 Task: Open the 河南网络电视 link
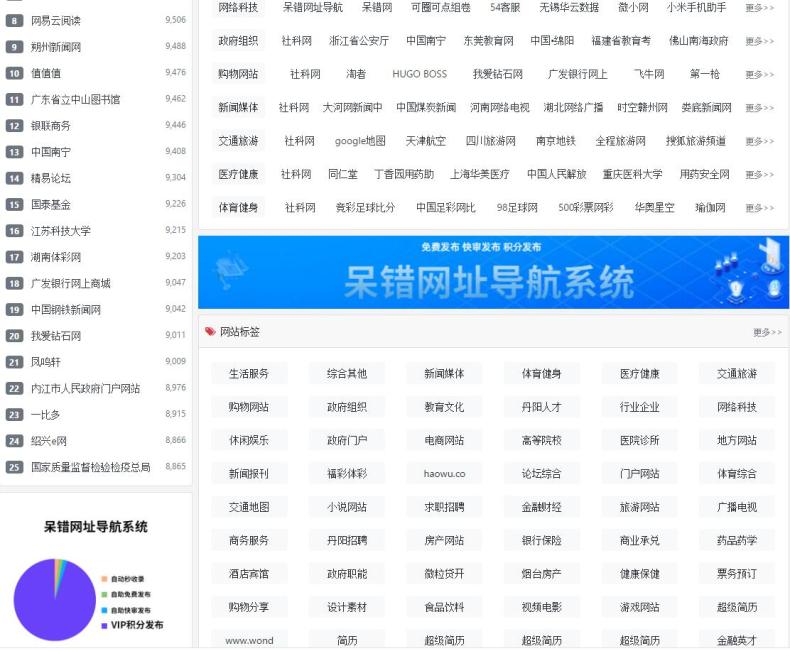coord(499,107)
